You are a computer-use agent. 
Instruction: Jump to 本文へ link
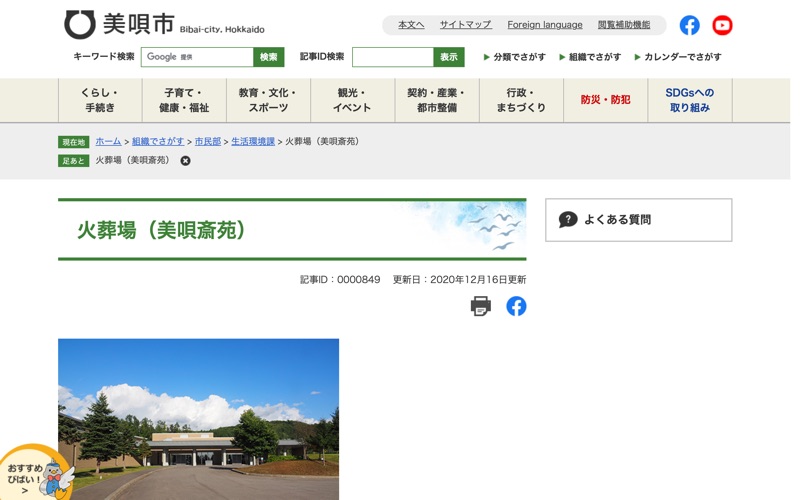(x=411, y=24)
